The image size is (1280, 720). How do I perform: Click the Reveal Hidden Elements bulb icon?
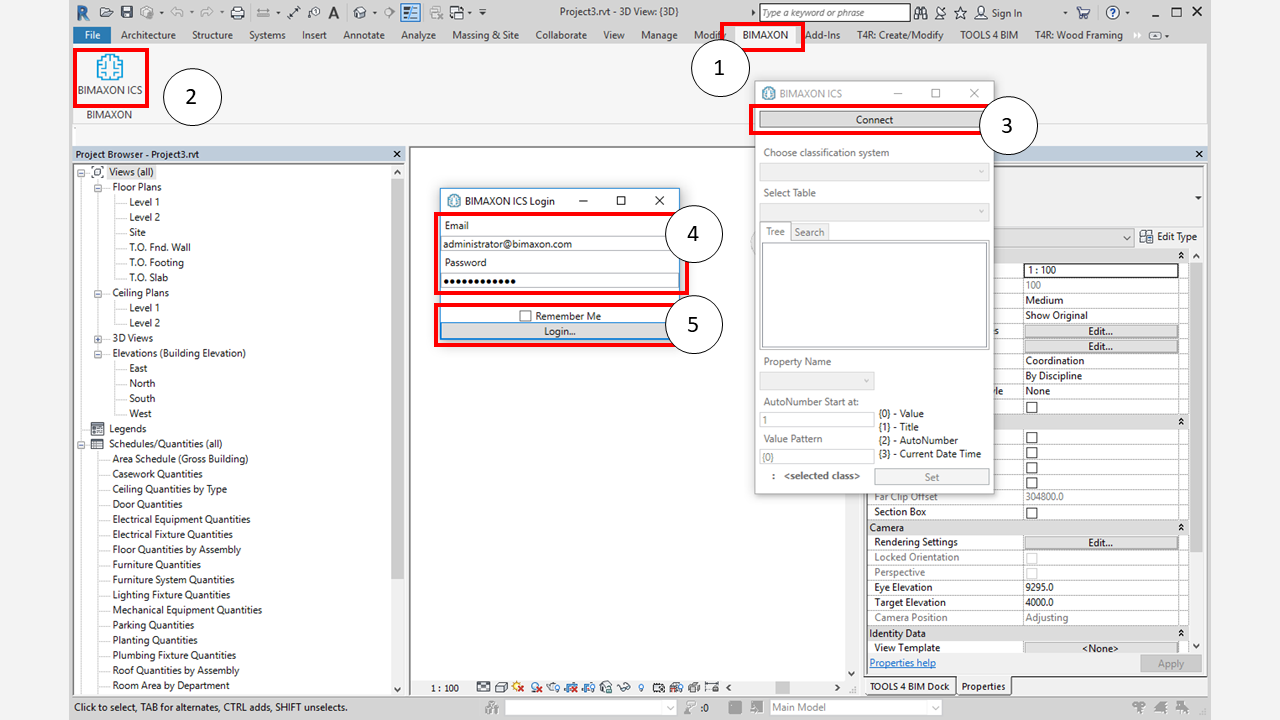[x=641, y=688]
